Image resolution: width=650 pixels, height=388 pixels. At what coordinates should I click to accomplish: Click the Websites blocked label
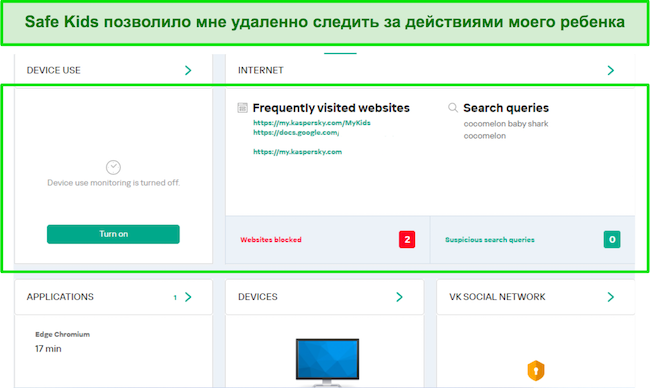tap(271, 240)
